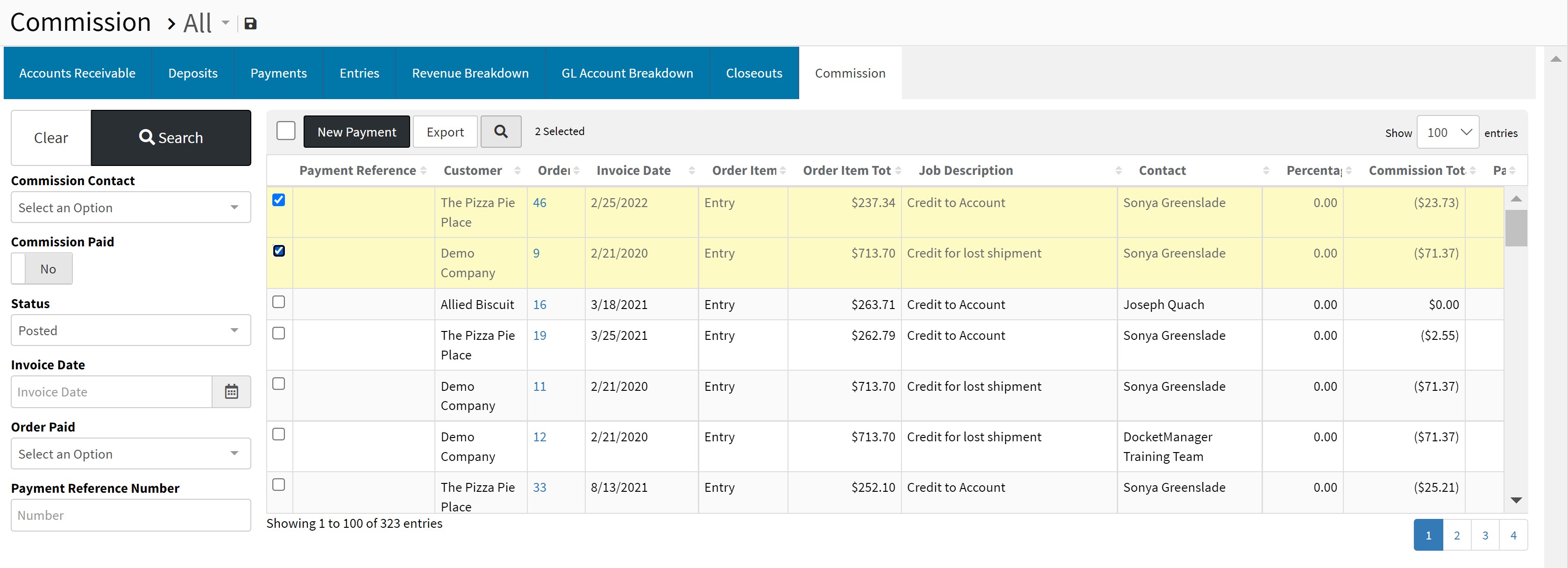Image resolution: width=1568 pixels, height=568 pixels.
Task: Open the Closeouts tab
Action: coord(753,73)
